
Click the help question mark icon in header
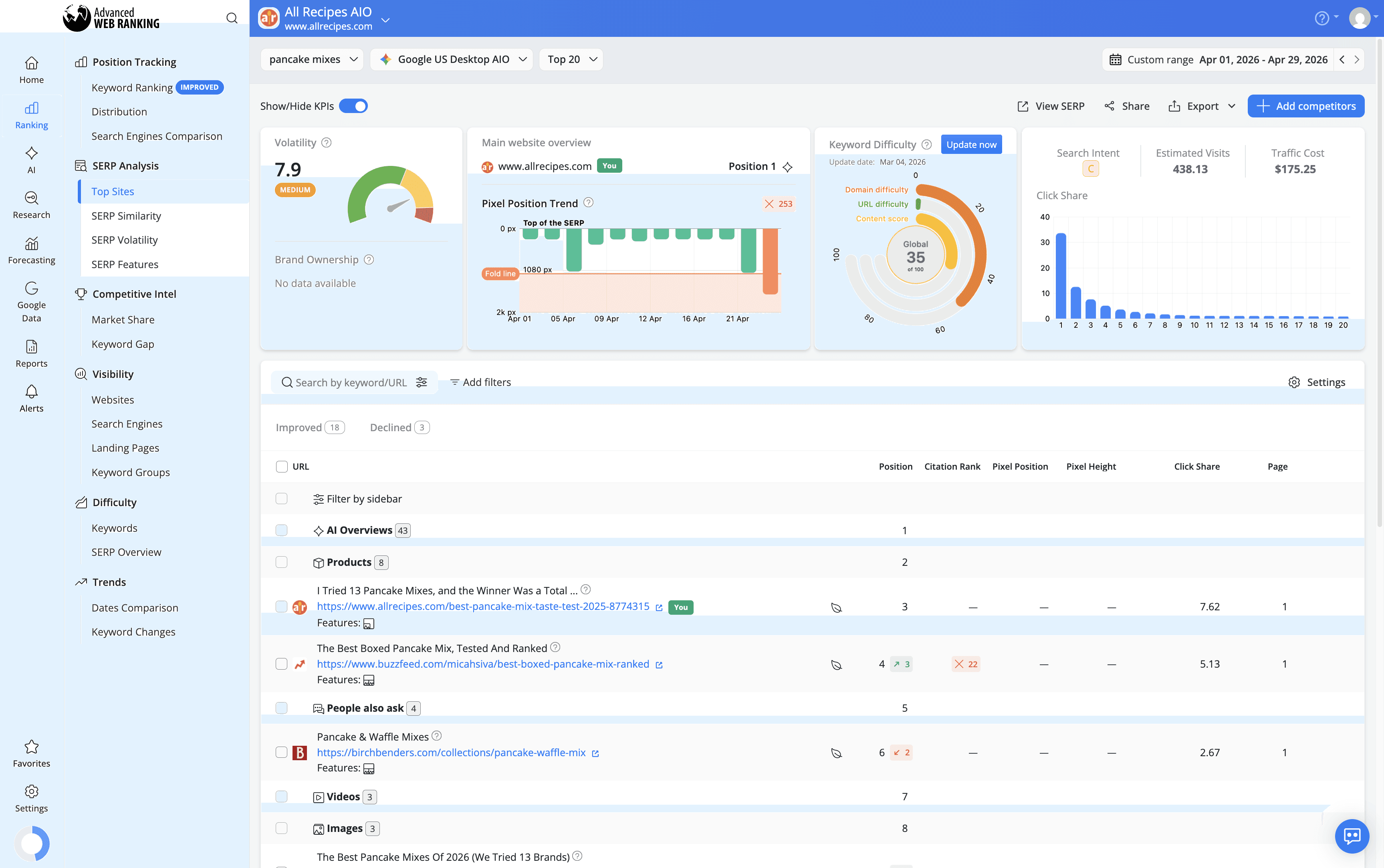coord(1321,18)
